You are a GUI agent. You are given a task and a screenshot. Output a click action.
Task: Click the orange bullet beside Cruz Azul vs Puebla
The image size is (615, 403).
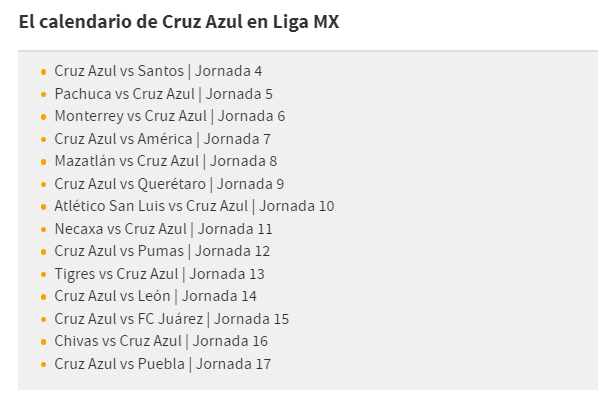[x=43, y=364]
